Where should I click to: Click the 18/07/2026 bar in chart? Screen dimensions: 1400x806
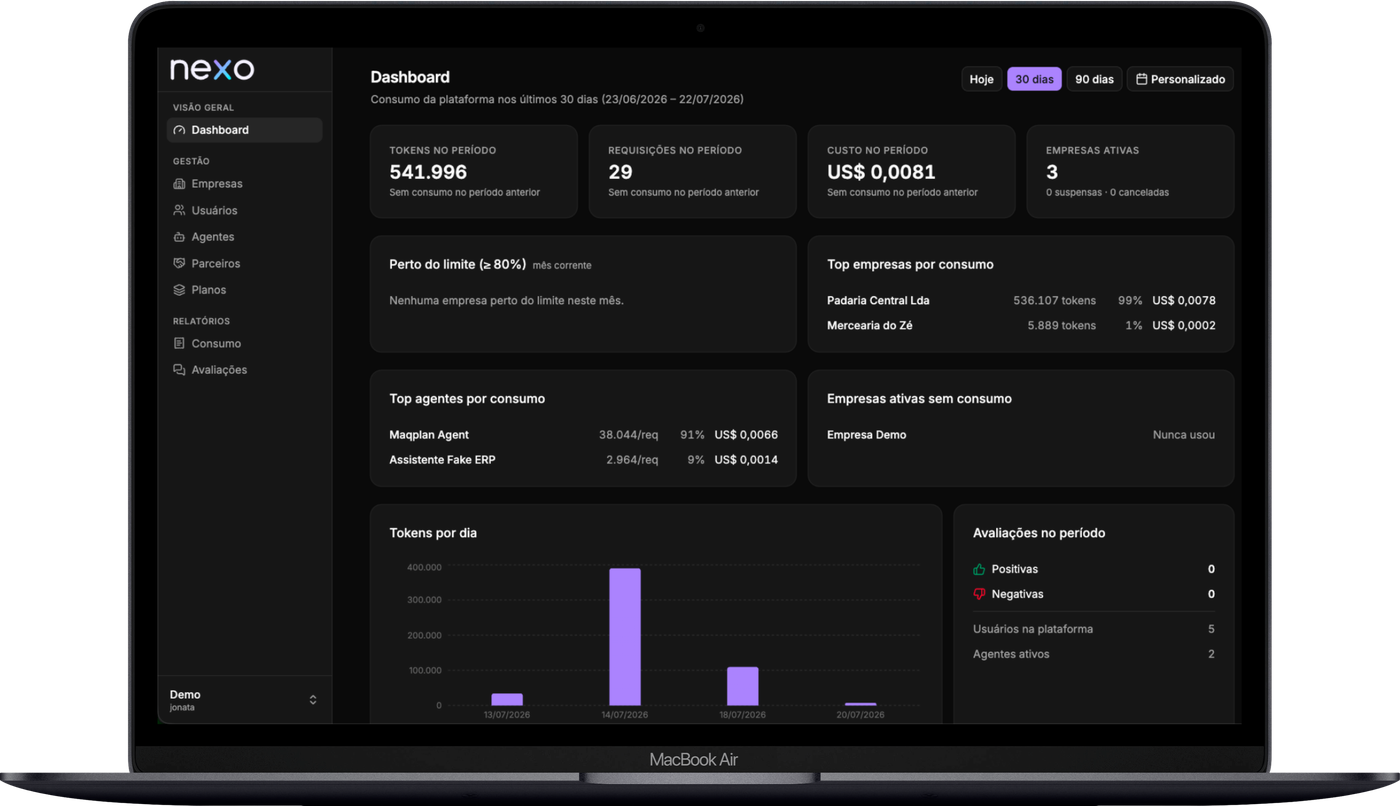coord(743,686)
